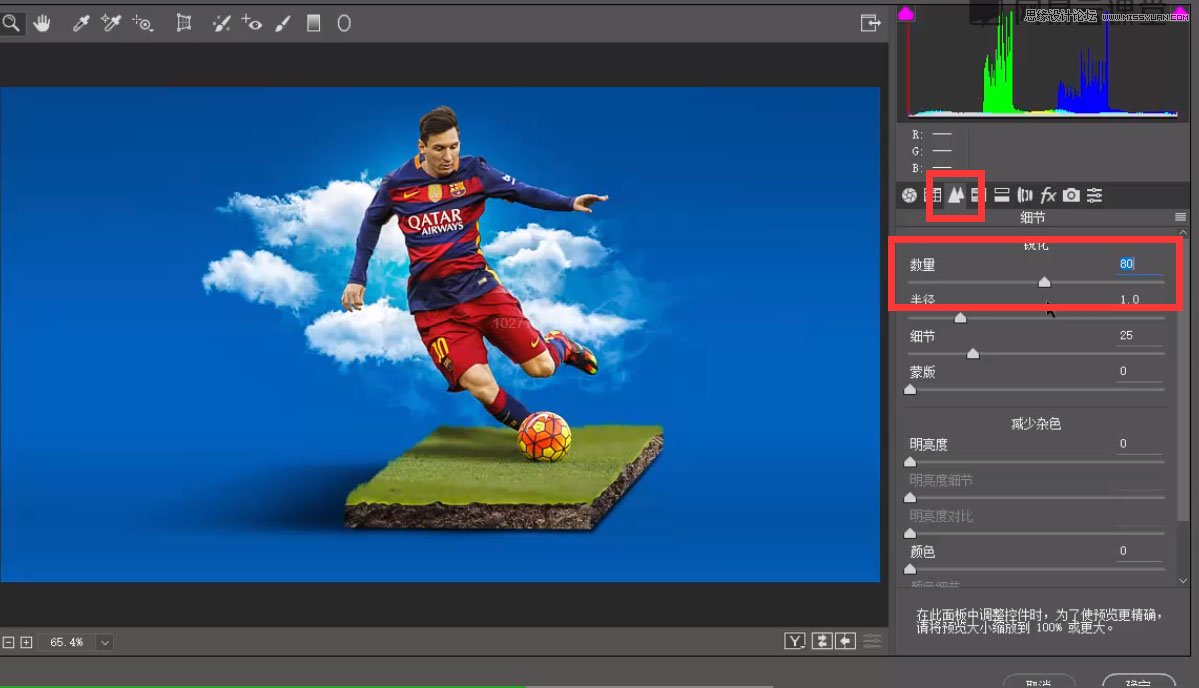Toggle full screen mode icon
The image size is (1199, 688).
click(870, 23)
